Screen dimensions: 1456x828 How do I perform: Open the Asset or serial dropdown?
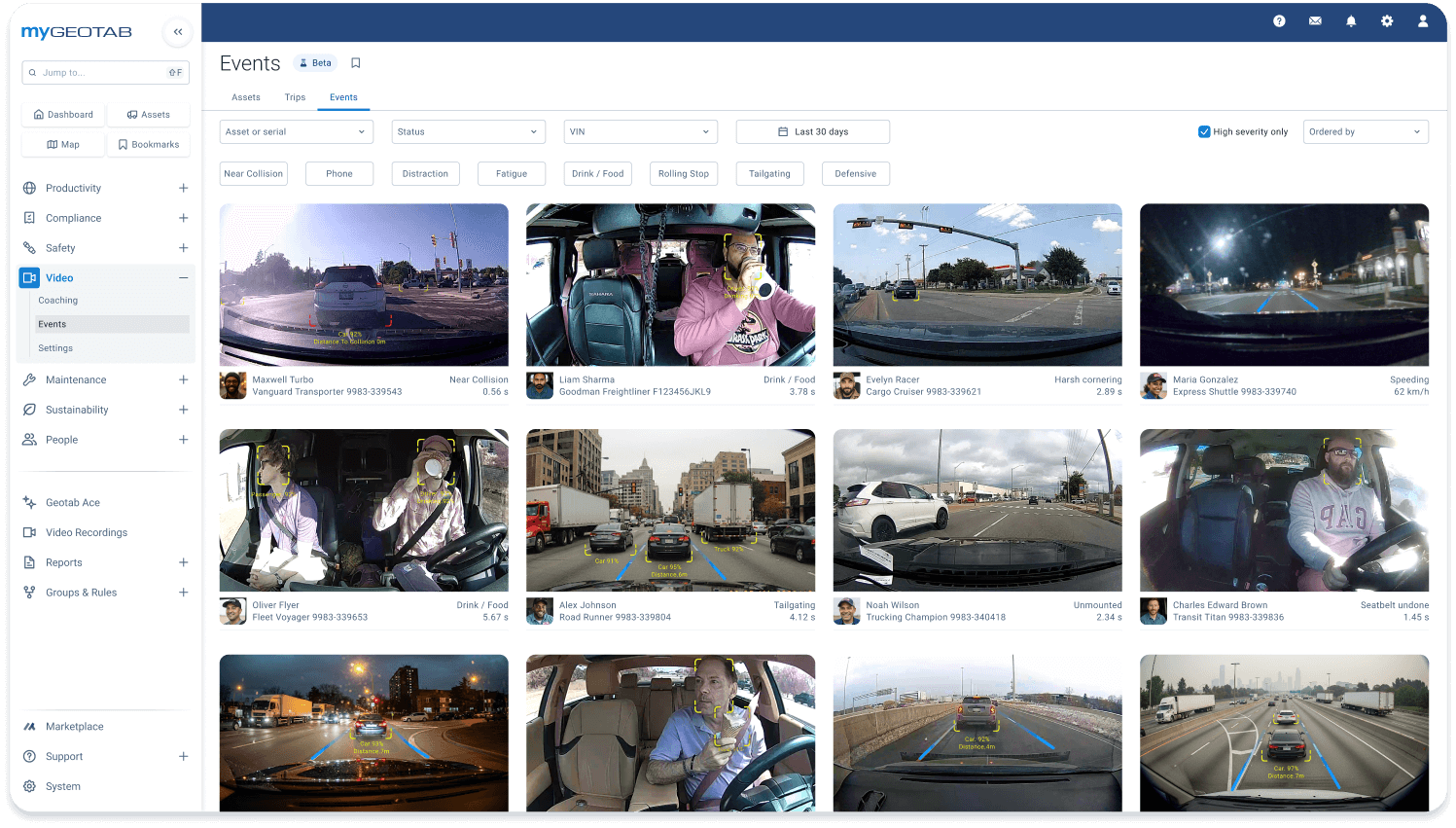pos(296,131)
